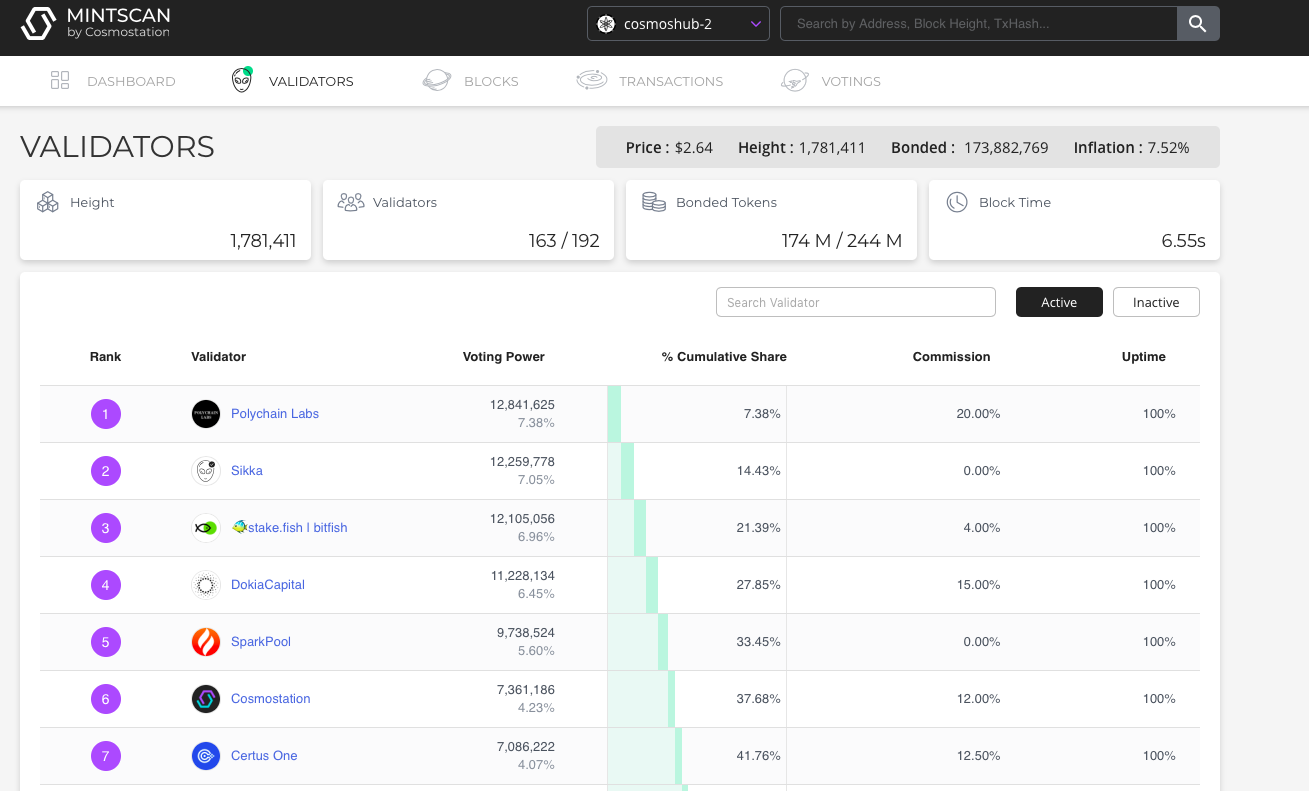Image resolution: width=1309 pixels, height=791 pixels.
Task: Open the DokiaCapital validator link
Action: [x=268, y=585]
